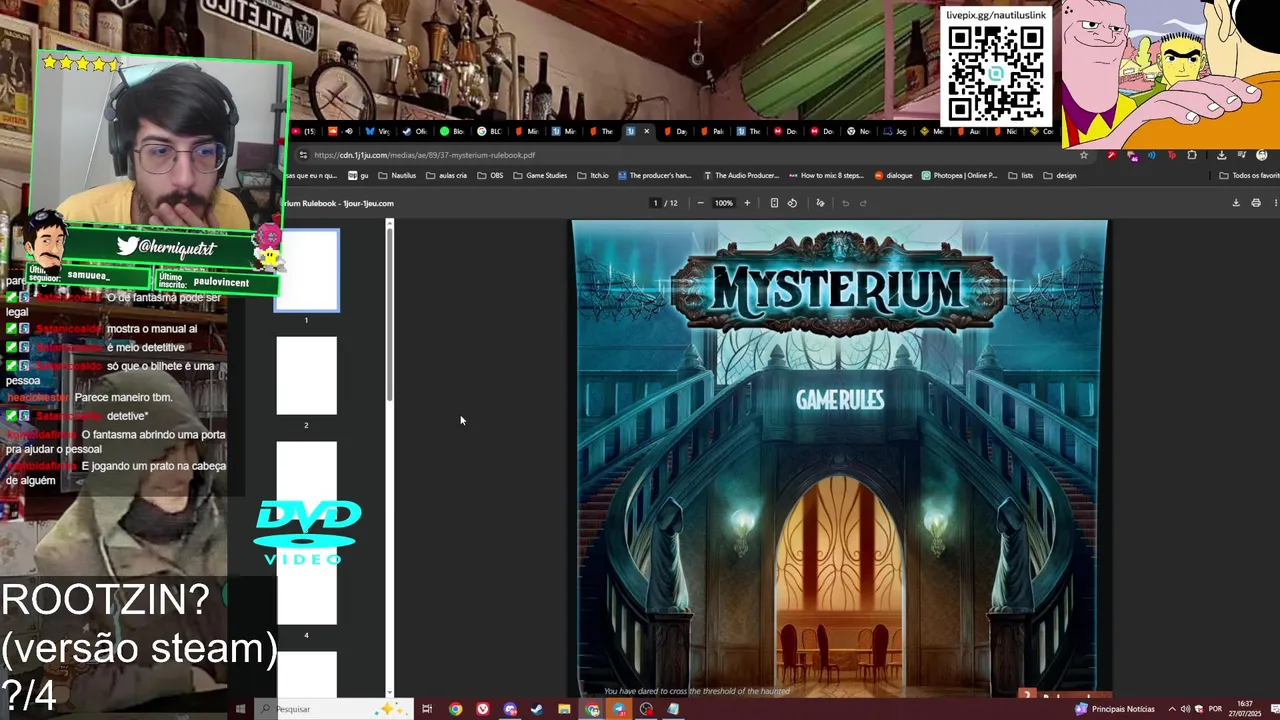This screenshot has height=720, width=1280.
Task: Switch to the Jog browser tab
Action: tap(896, 131)
